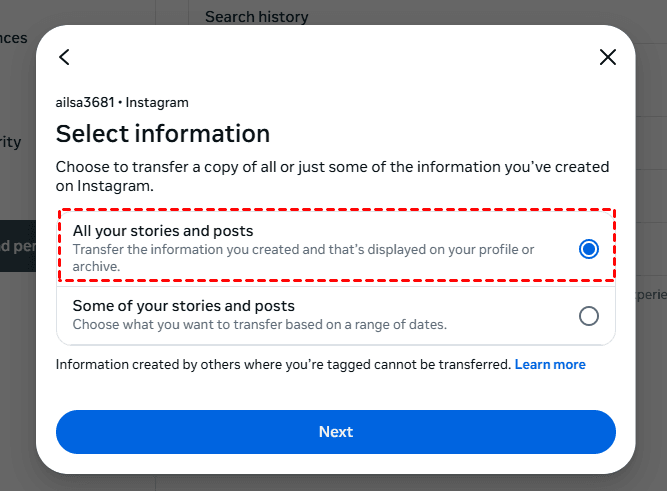Click Search history behind the dialog
667x491 pixels.
(257, 16)
